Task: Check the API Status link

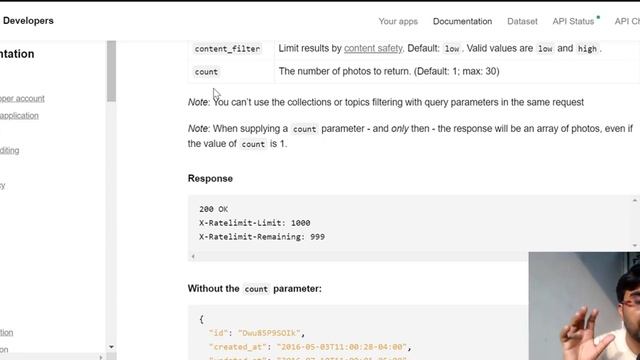Action: point(573,21)
